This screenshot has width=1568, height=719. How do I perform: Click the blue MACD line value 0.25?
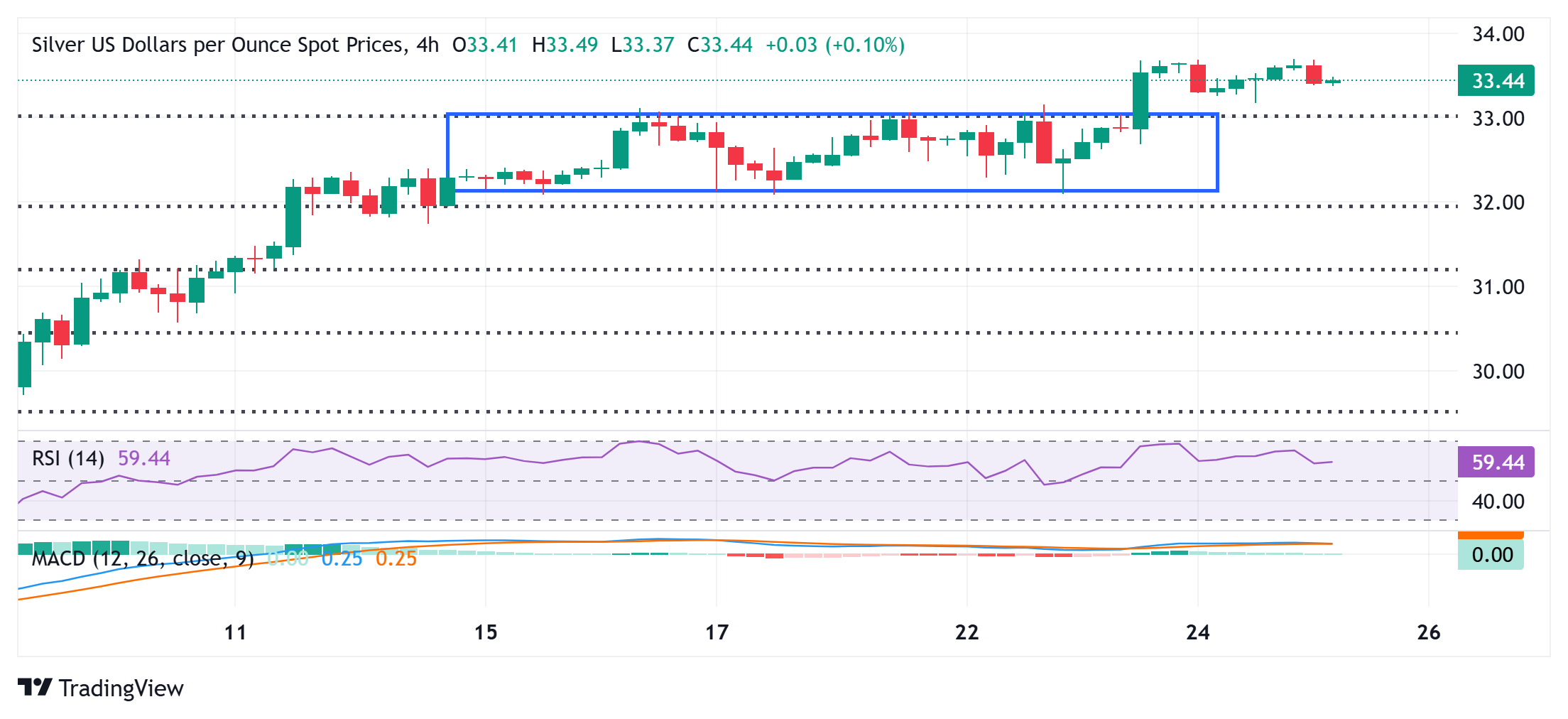pos(342,558)
